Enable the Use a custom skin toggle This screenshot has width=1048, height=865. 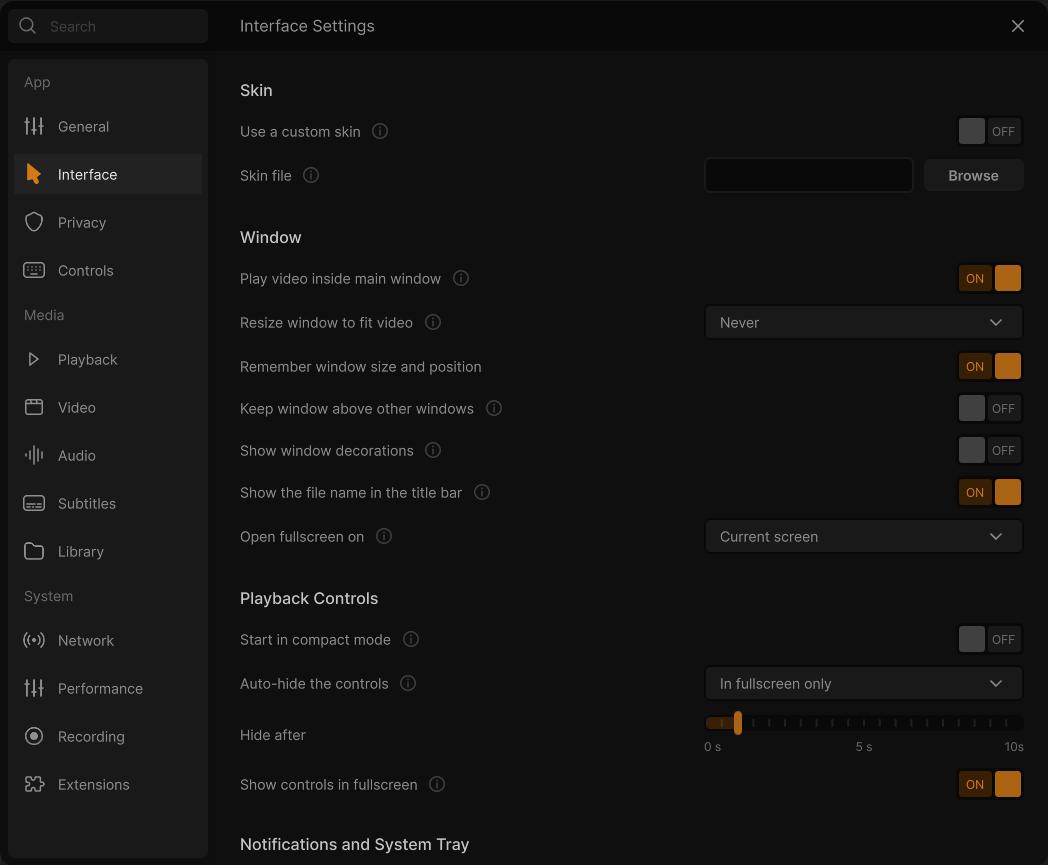(x=990, y=131)
